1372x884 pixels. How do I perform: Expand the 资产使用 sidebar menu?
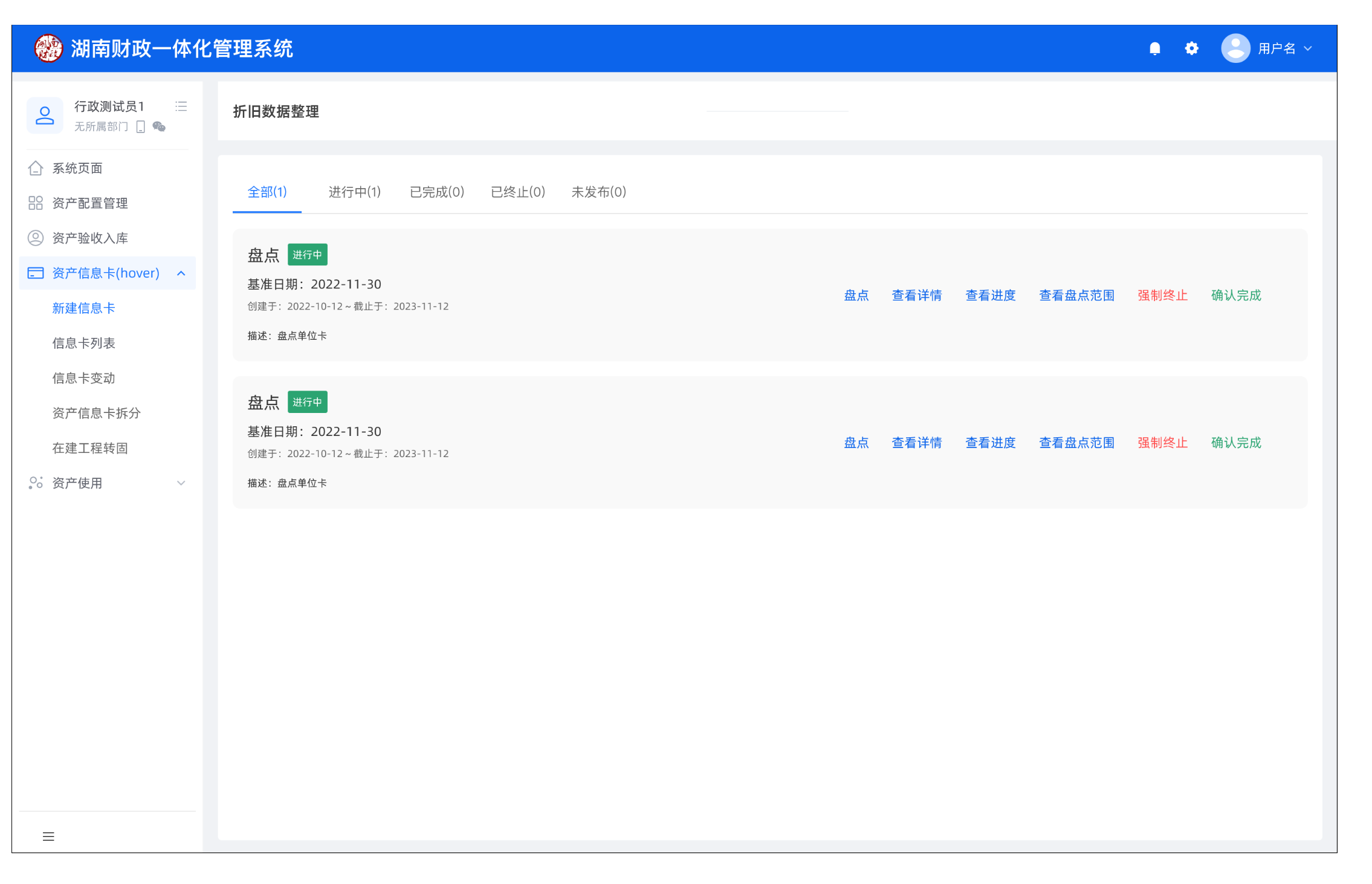181,483
